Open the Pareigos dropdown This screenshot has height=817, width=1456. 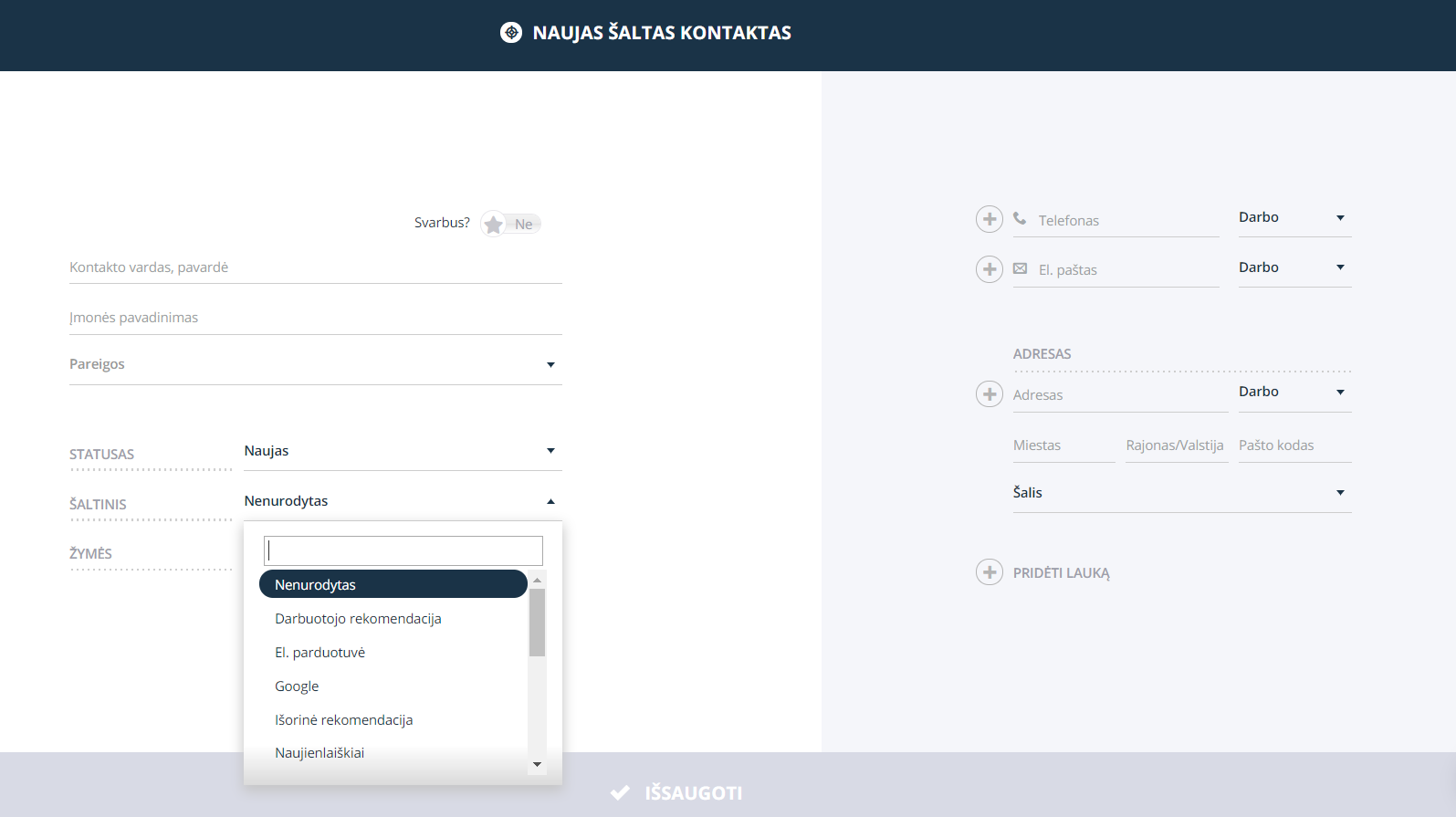tap(316, 364)
